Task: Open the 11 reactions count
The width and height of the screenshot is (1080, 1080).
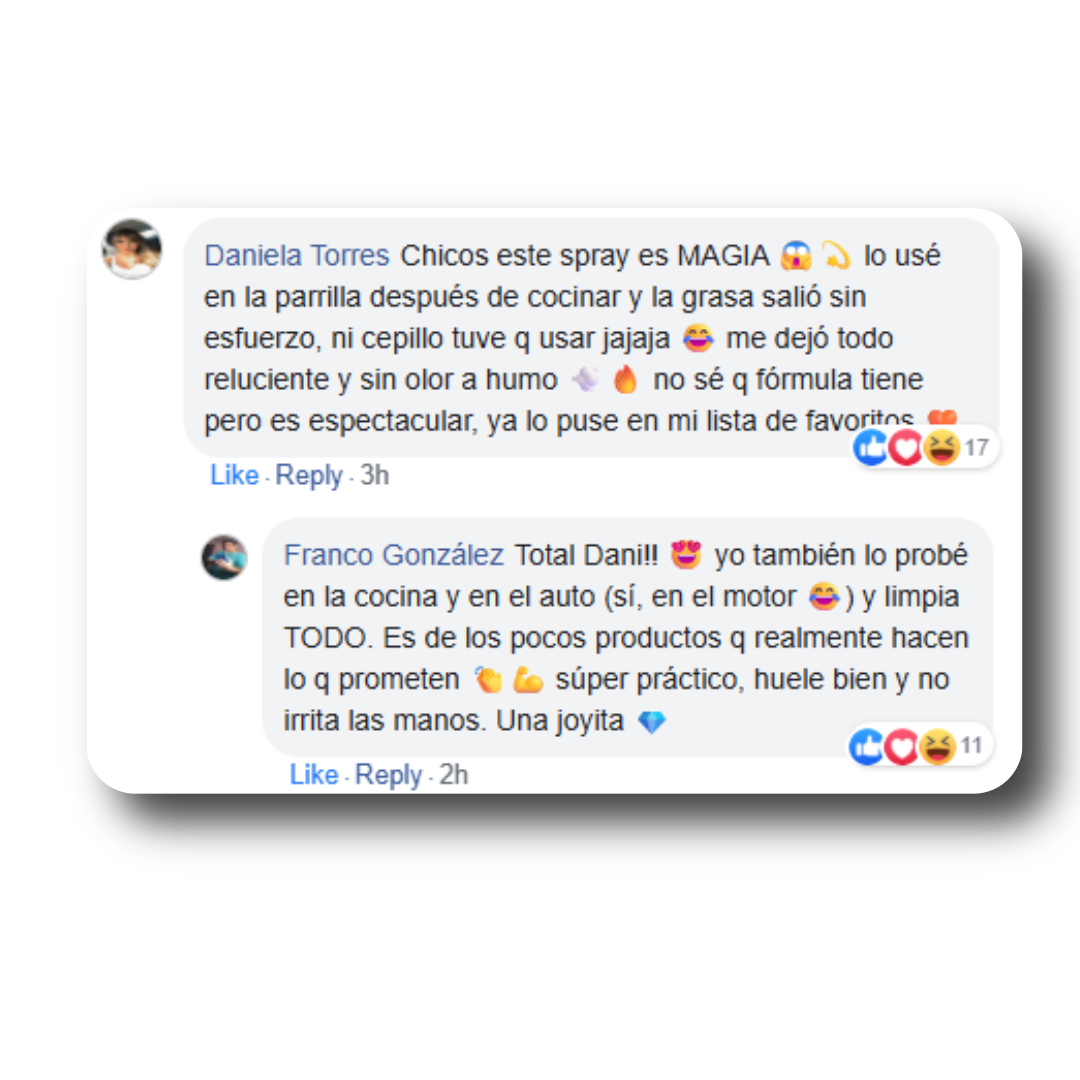Action: pyautogui.click(x=971, y=745)
